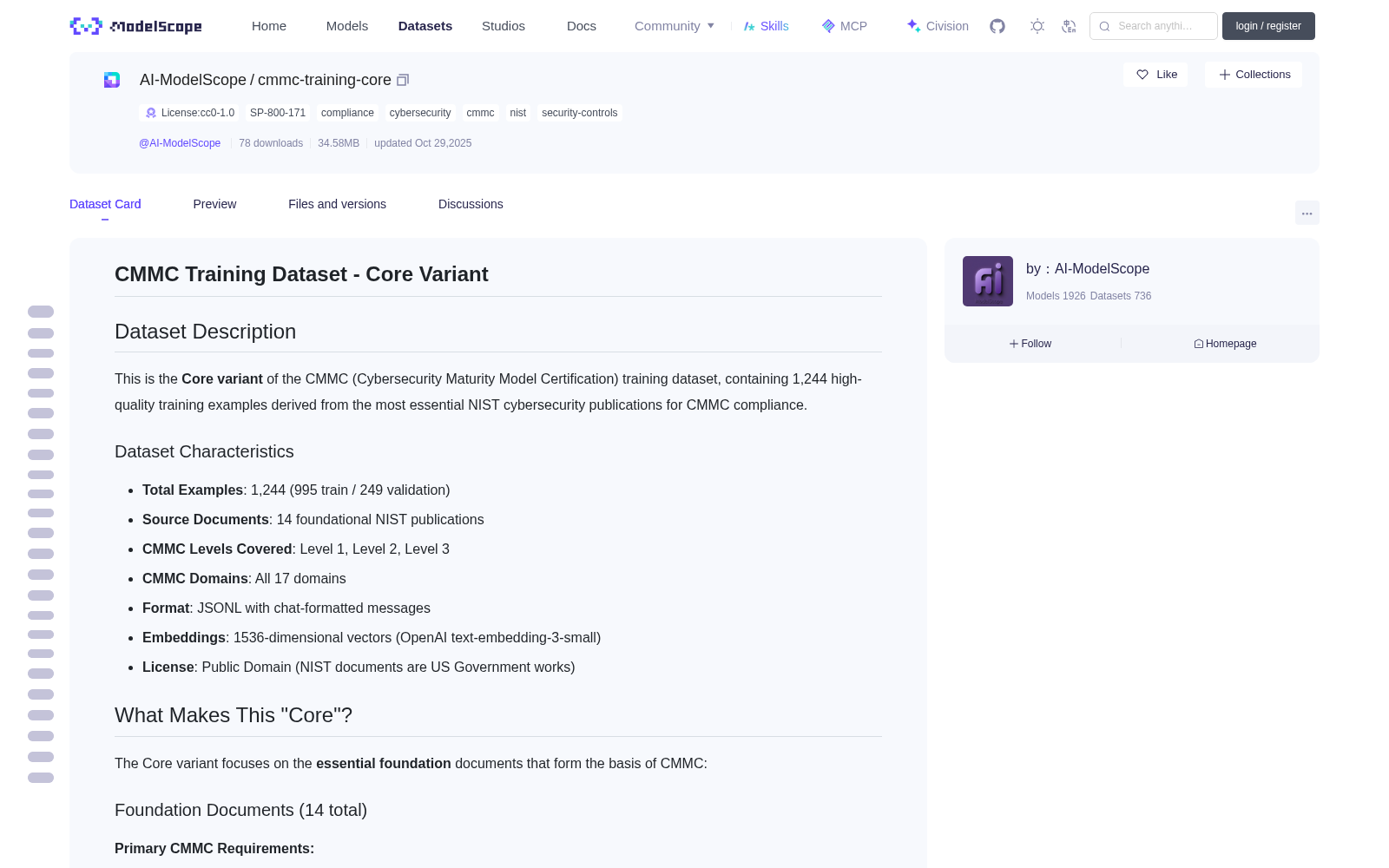The width and height of the screenshot is (1389, 868).
Task: Expand the Community dropdown menu
Action: click(675, 26)
